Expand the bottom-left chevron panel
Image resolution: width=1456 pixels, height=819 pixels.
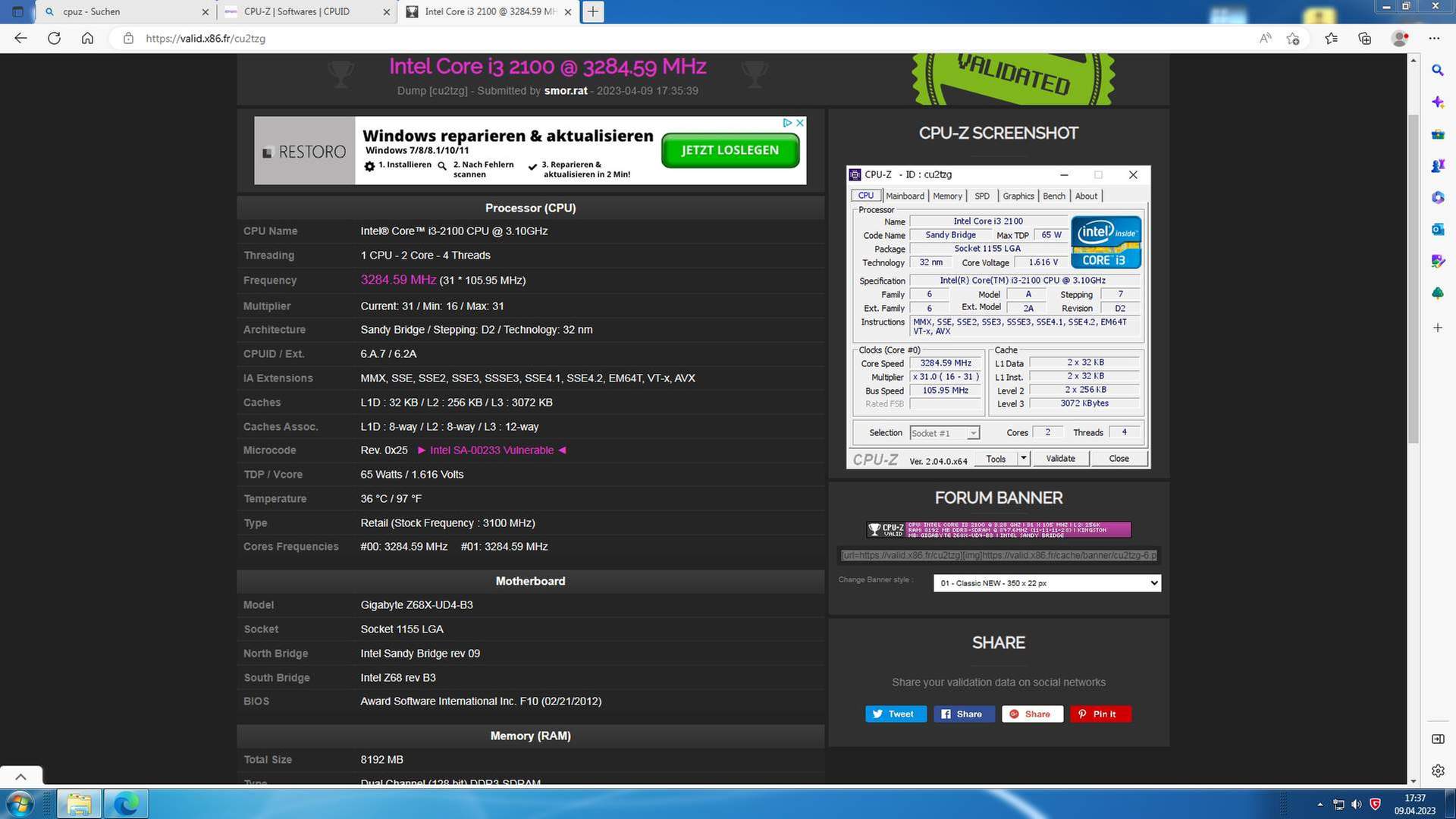click(20, 777)
